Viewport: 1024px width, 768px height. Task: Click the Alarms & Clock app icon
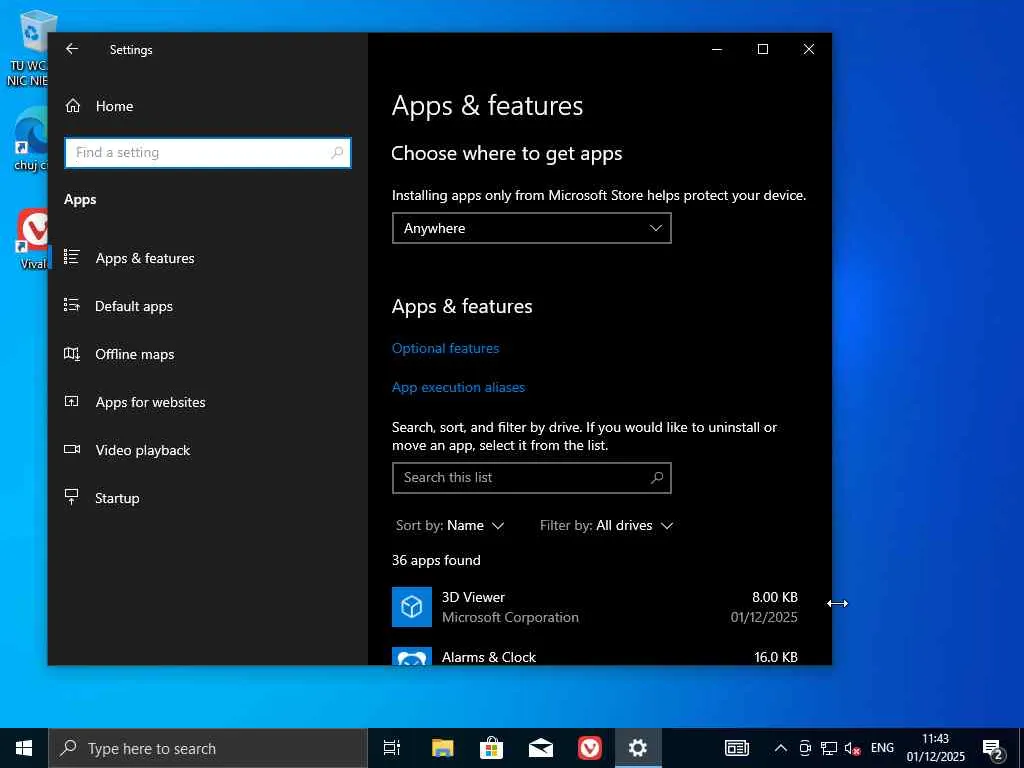click(x=411, y=656)
